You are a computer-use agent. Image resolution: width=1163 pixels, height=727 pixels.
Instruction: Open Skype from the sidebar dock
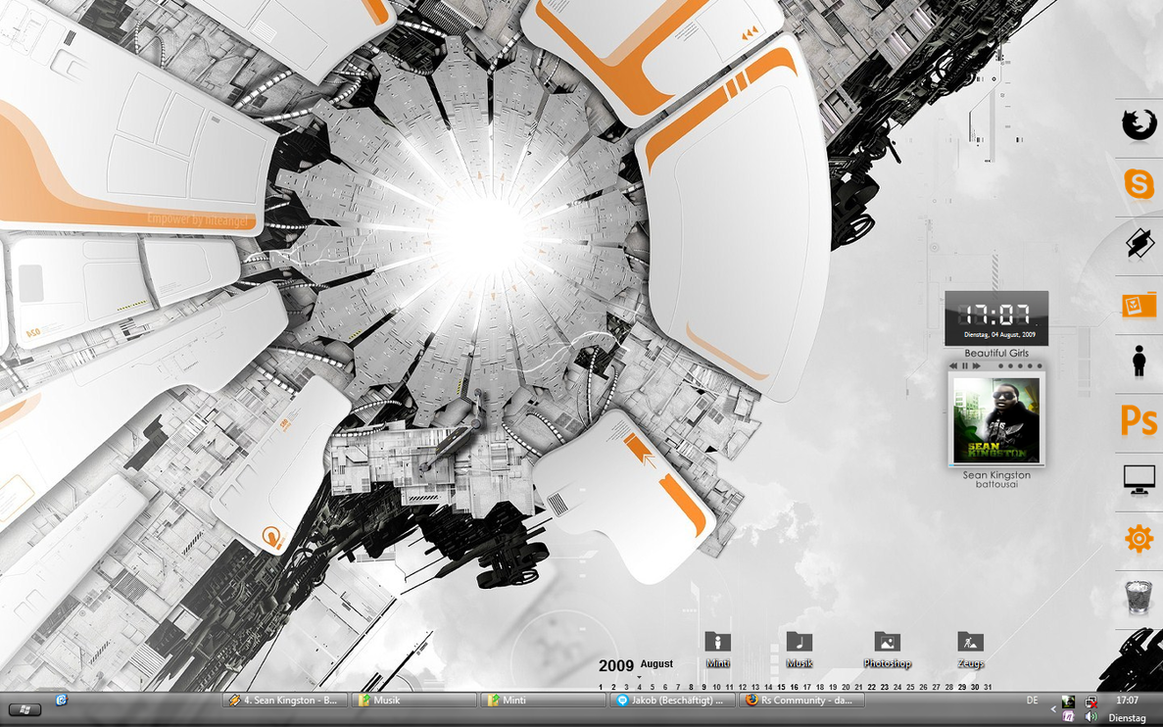pos(1138,184)
